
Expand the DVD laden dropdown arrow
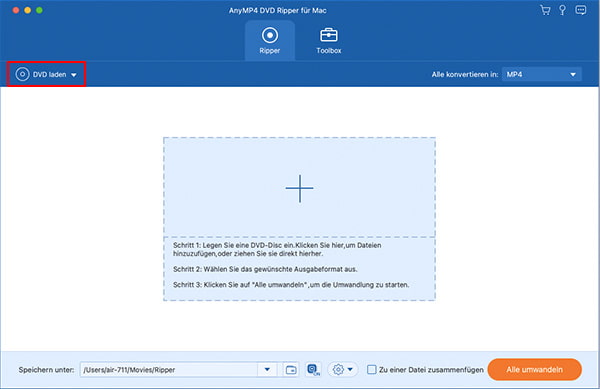pyautogui.click(x=73, y=75)
